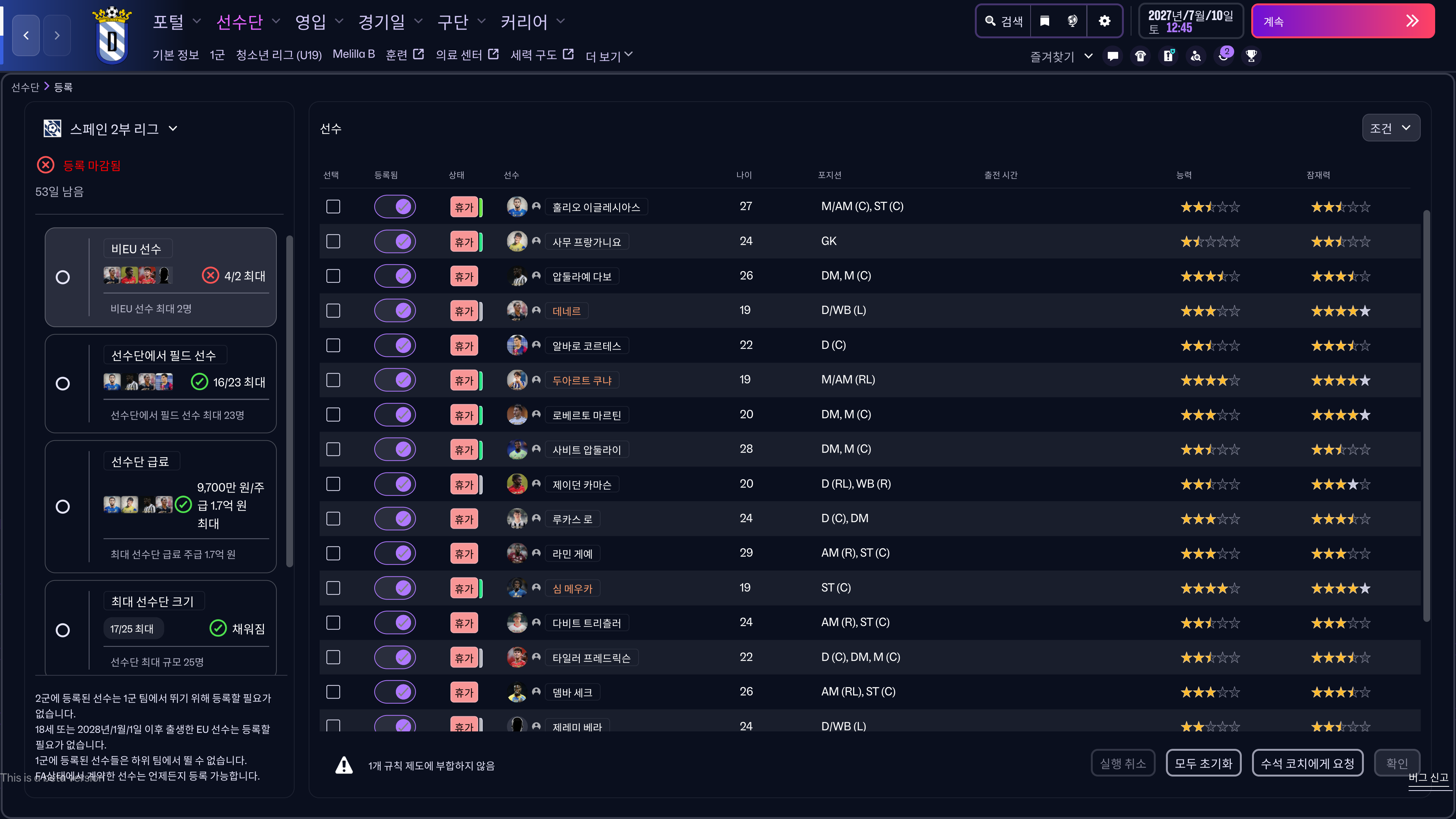Open the messages speech bubble shortcut

[1113, 56]
